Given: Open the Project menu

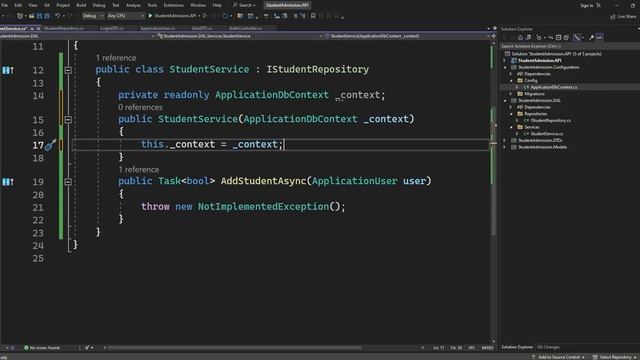Looking at the screenshot, I should pos(63,5).
